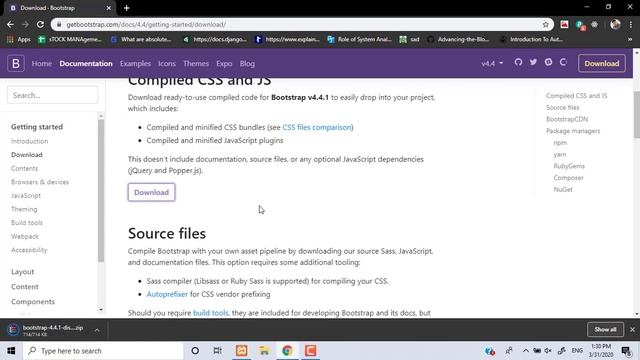Viewport: 640px width, 360px height.
Task: Open the Role of System Anal... bookmark
Action: [x=360, y=39]
